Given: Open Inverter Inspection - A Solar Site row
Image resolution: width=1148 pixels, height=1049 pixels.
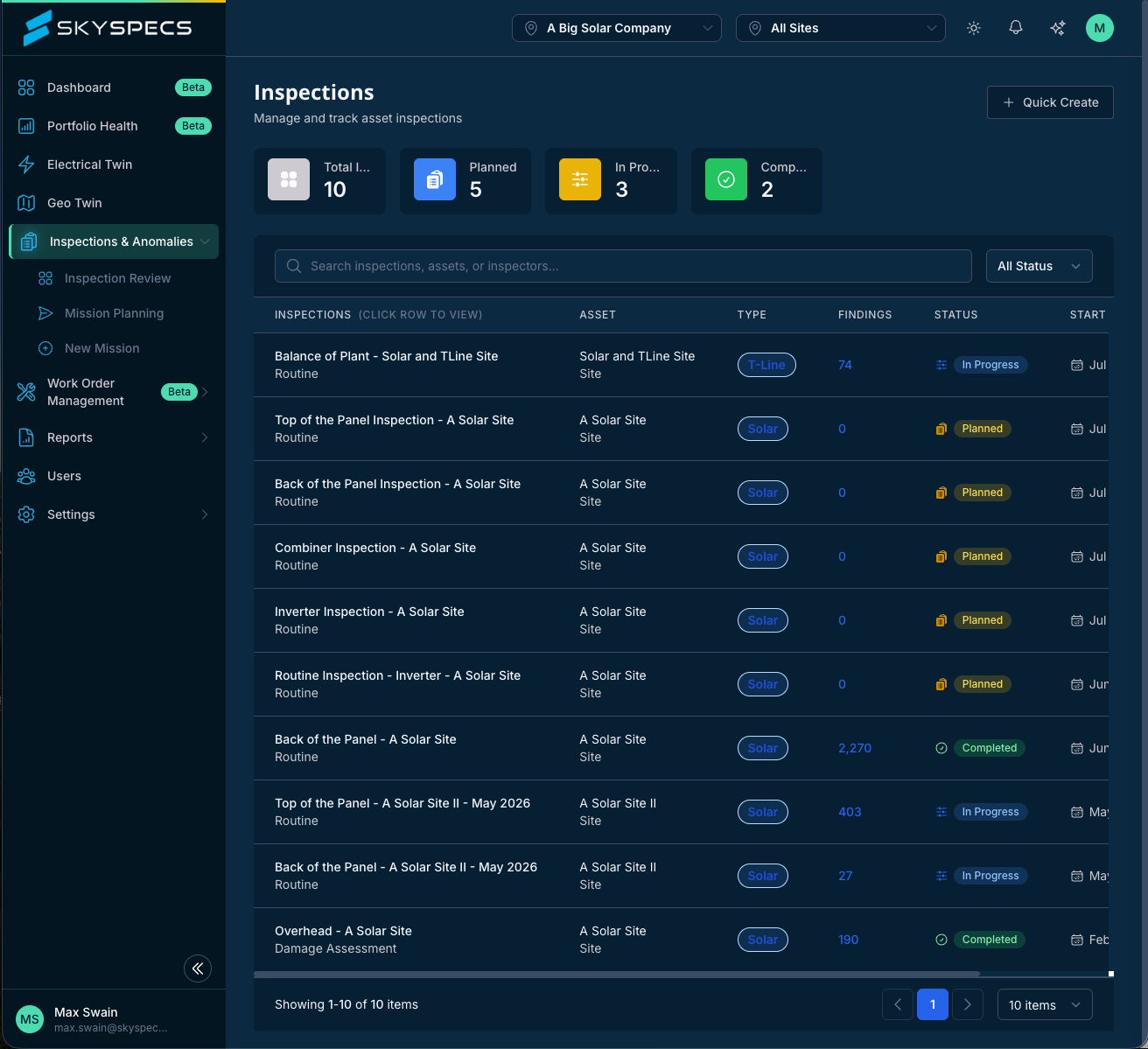Looking at the screenshot, I should click(x=681, y=620).
